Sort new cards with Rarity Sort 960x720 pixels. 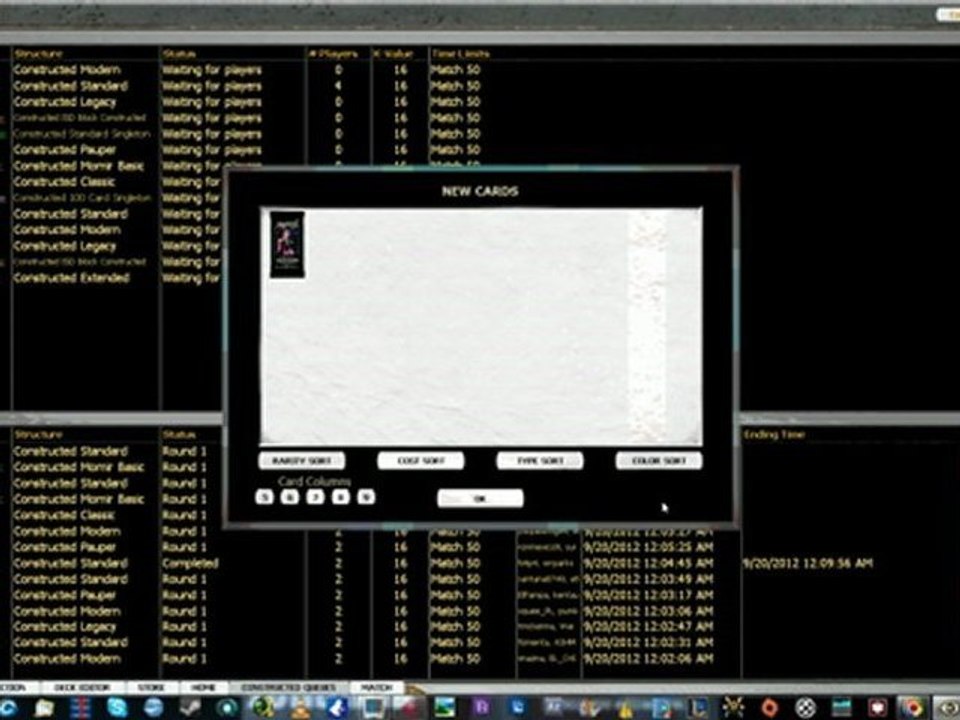pyautogui.click(x=301, y=460)
